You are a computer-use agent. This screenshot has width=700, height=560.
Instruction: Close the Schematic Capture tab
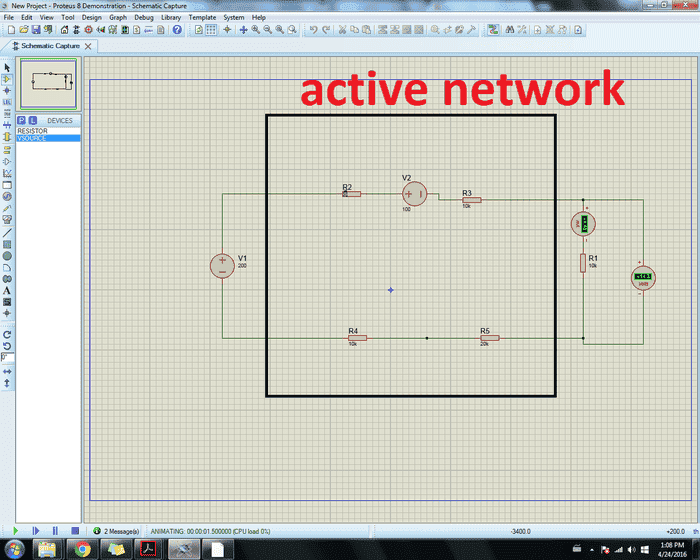point(89,46)
